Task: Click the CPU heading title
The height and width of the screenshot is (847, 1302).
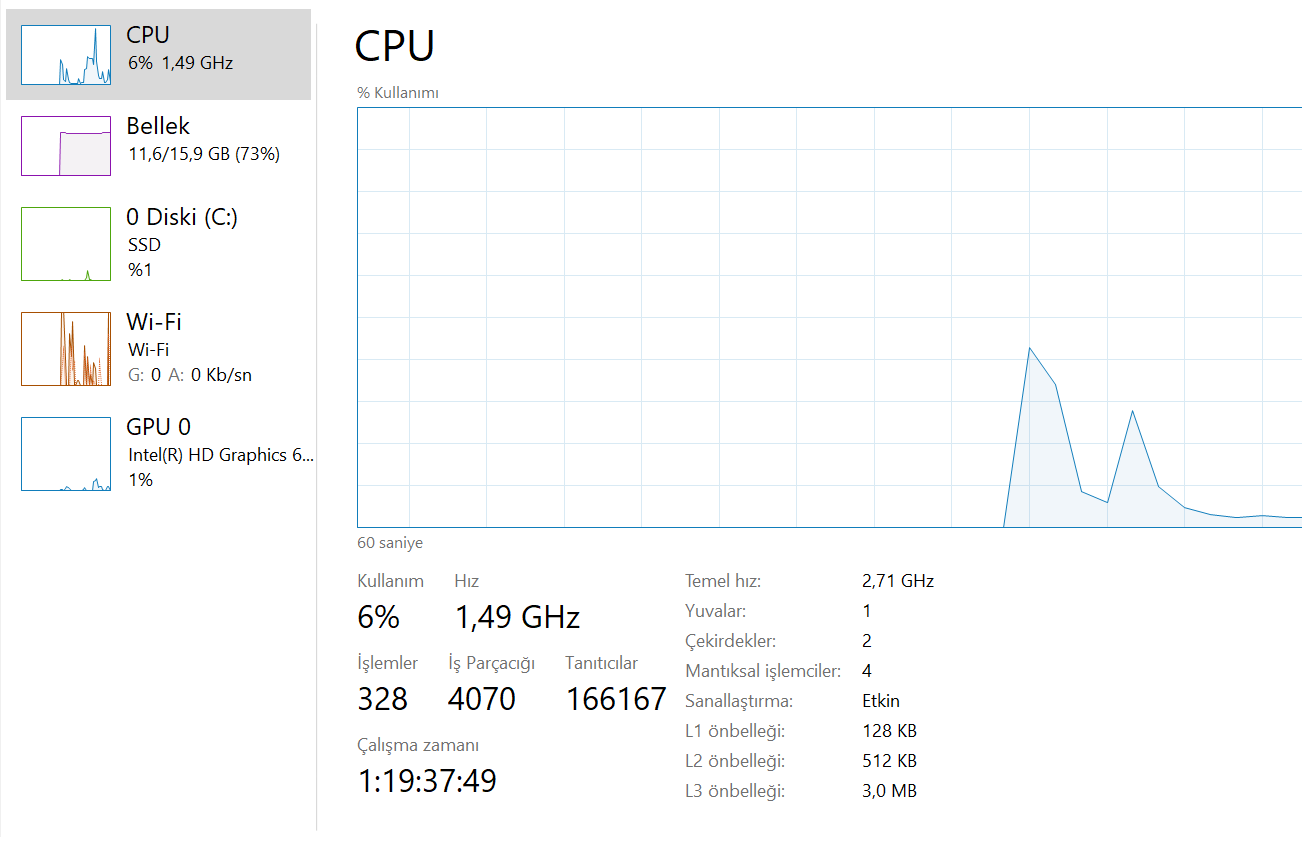Action: [x=395, y=46]
